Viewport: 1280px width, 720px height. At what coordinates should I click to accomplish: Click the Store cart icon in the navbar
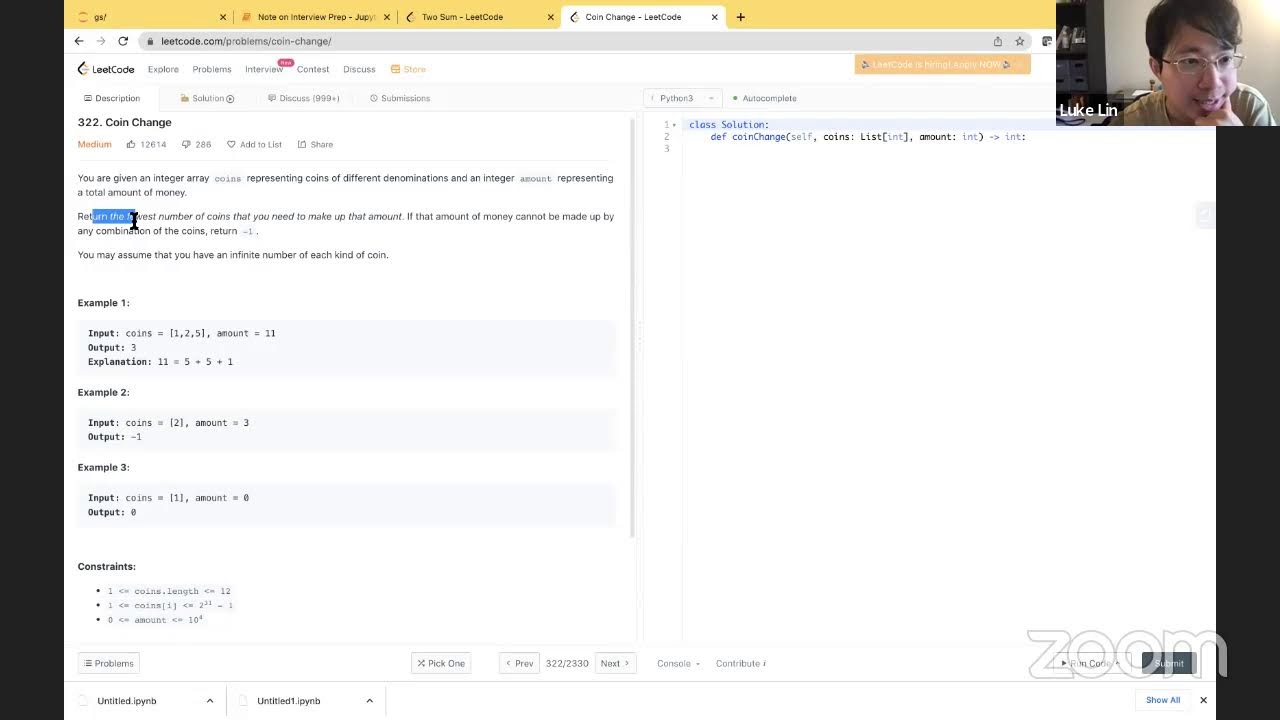click(x=395, y=69)
